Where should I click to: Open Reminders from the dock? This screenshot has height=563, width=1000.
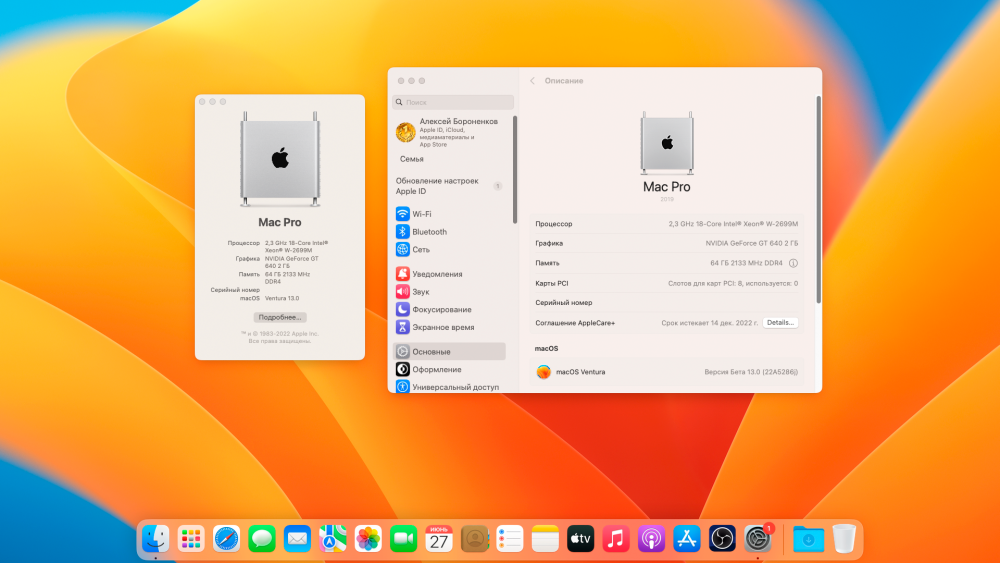(x=510, y=539)
